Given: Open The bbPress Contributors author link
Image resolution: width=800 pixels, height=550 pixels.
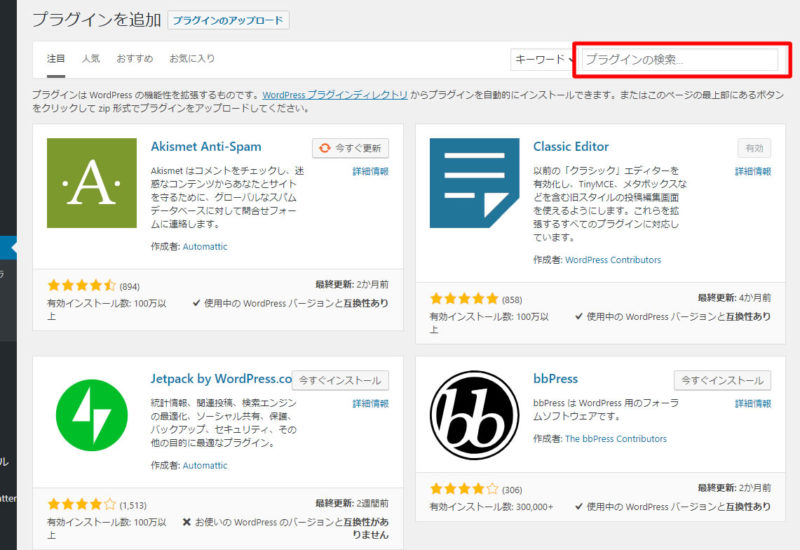Looking at the screenshot, I should coord(616,439).
